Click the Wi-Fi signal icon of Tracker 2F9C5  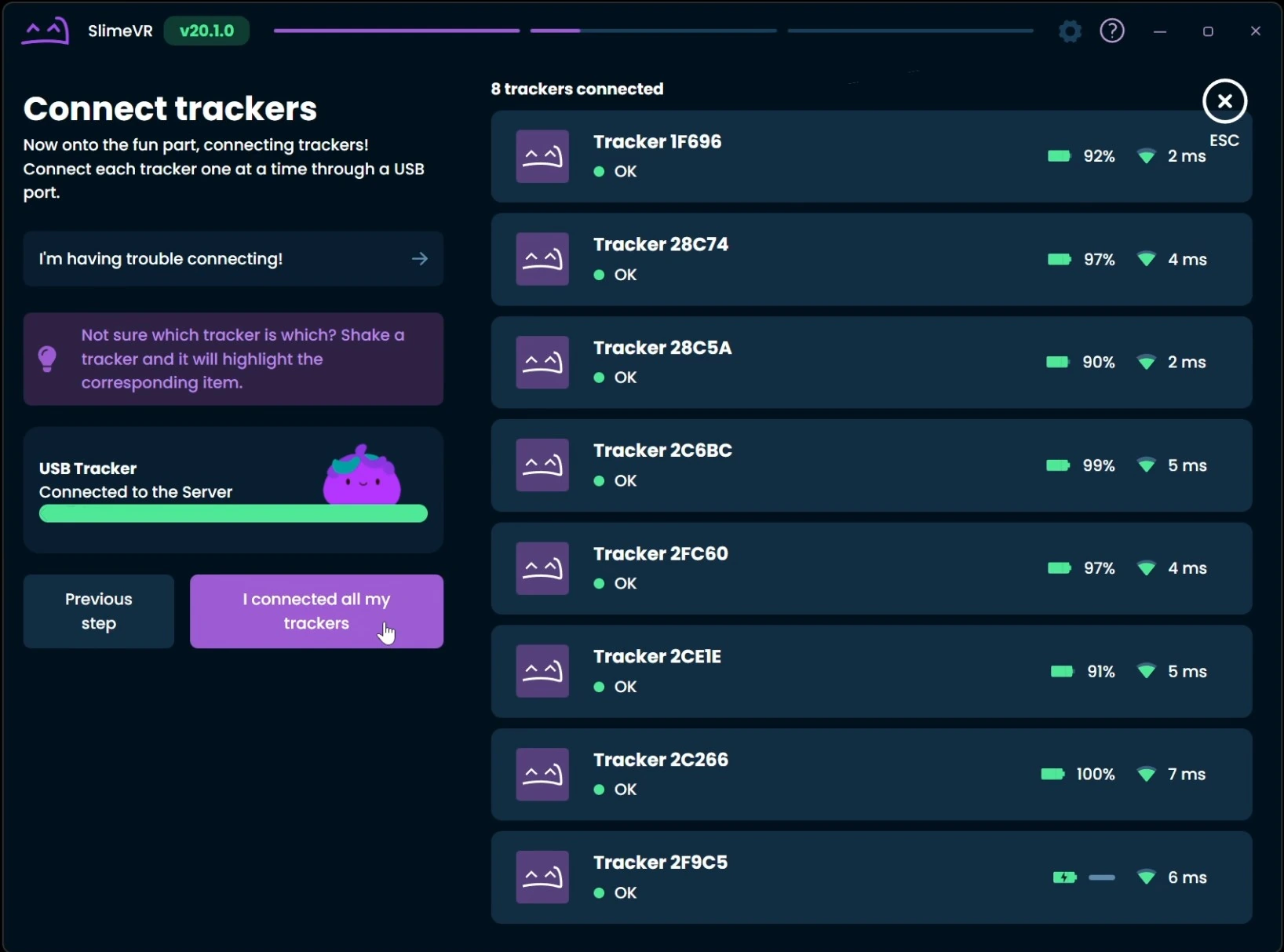[1147, 877]
